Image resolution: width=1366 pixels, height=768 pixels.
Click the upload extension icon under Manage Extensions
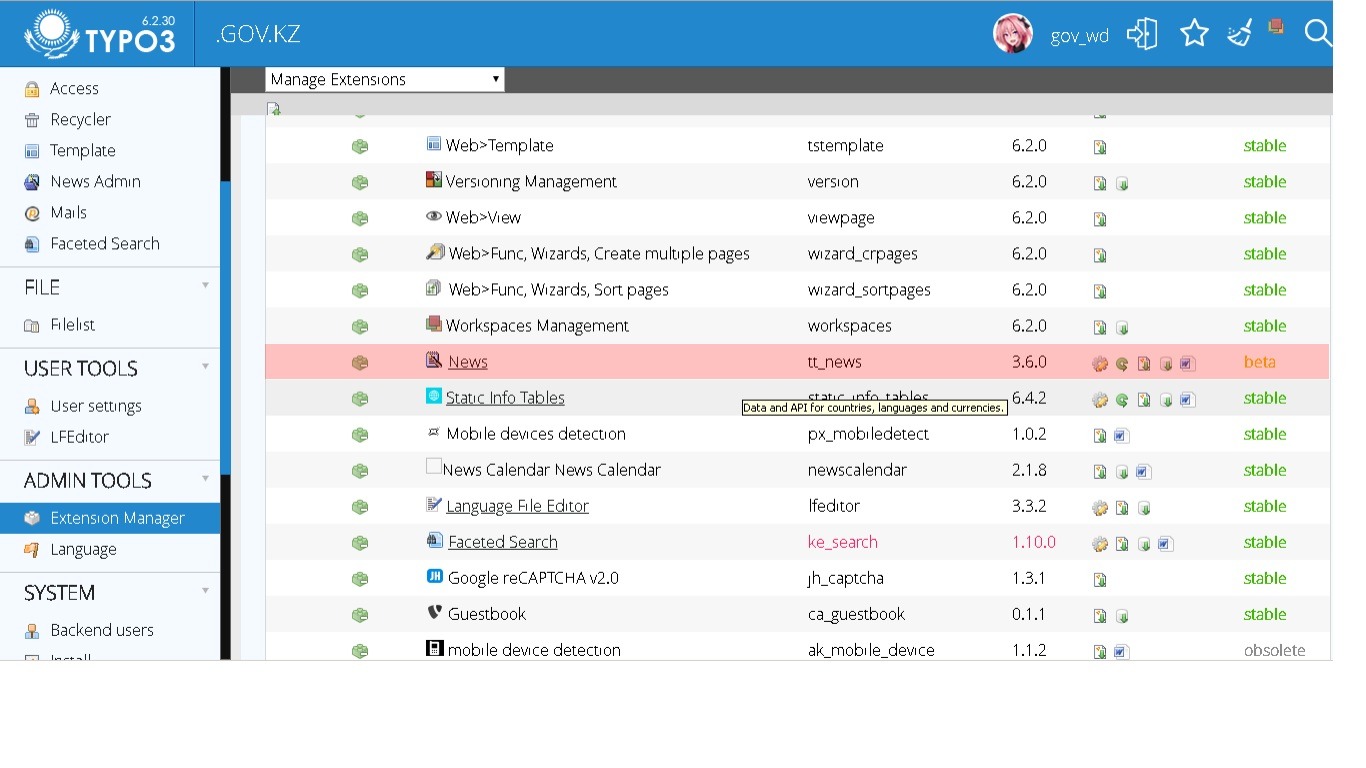point(274,108)
